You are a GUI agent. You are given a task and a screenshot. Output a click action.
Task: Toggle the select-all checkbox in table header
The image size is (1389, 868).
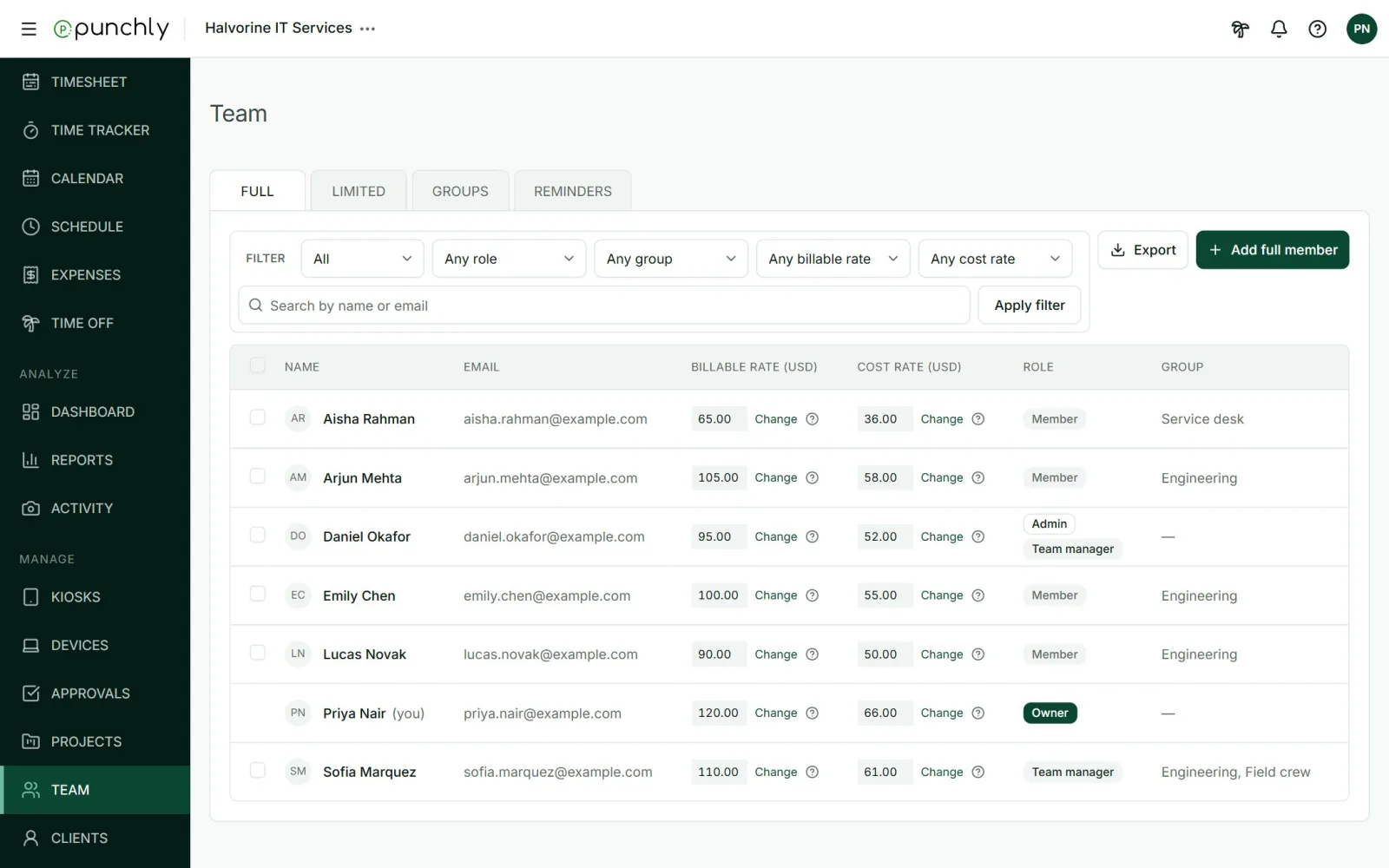point(257,365)
